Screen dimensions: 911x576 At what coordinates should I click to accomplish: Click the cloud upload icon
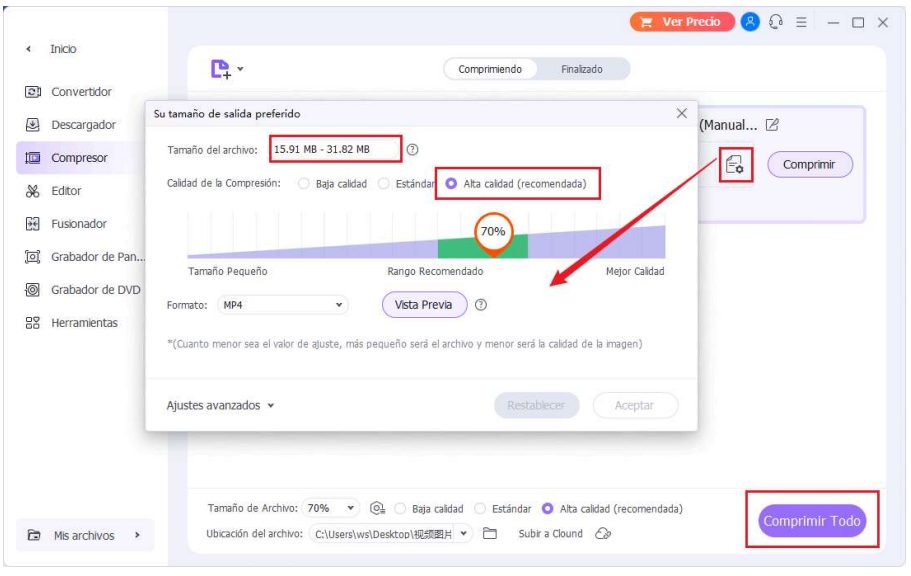coord(602,534)
